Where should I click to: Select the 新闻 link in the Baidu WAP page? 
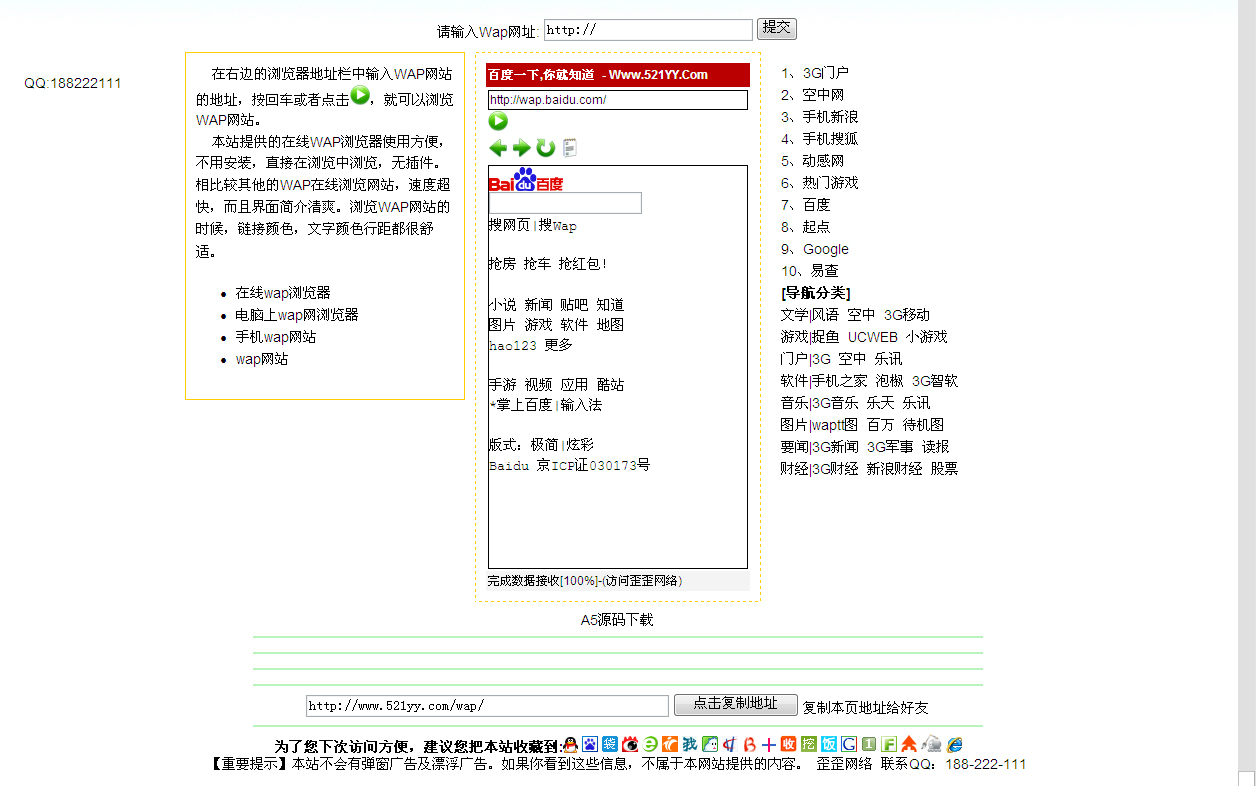[x=538, y=305]
